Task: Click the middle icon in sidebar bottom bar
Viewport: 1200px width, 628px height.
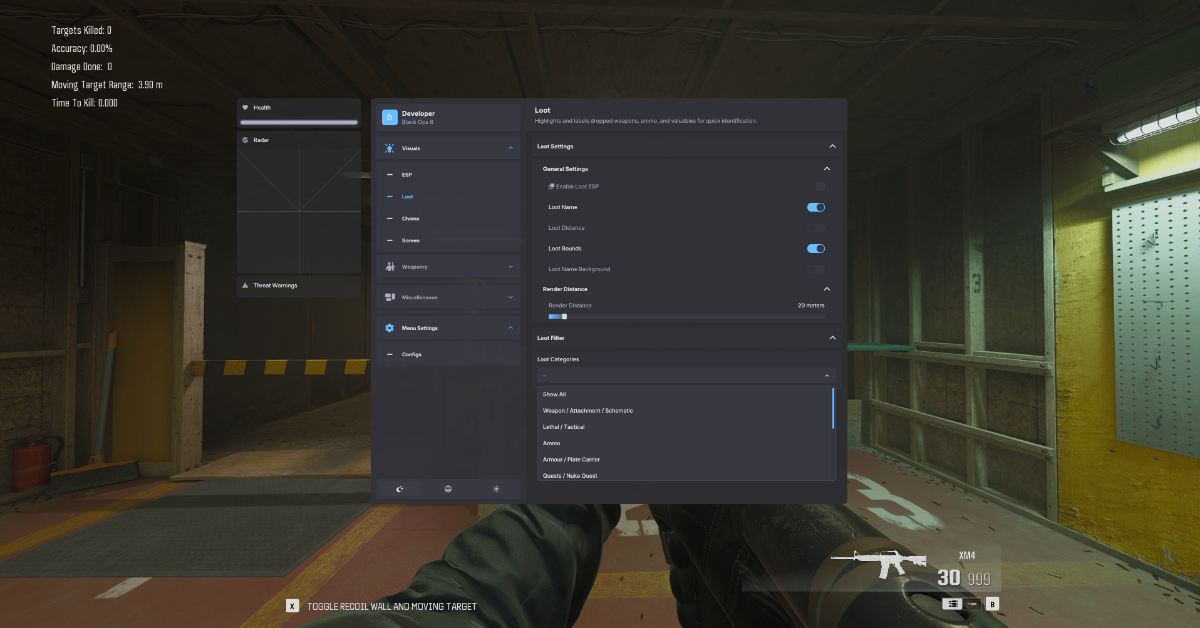Action: 448,489
